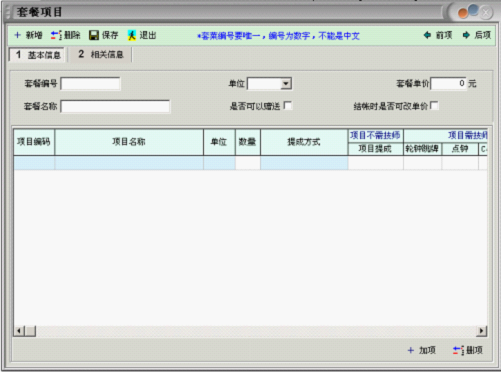Image resolution: width=501 pixels, height=372 pixels.
Task: Click the 删除 delete icon in toolbar
Action: pos(56,35)
